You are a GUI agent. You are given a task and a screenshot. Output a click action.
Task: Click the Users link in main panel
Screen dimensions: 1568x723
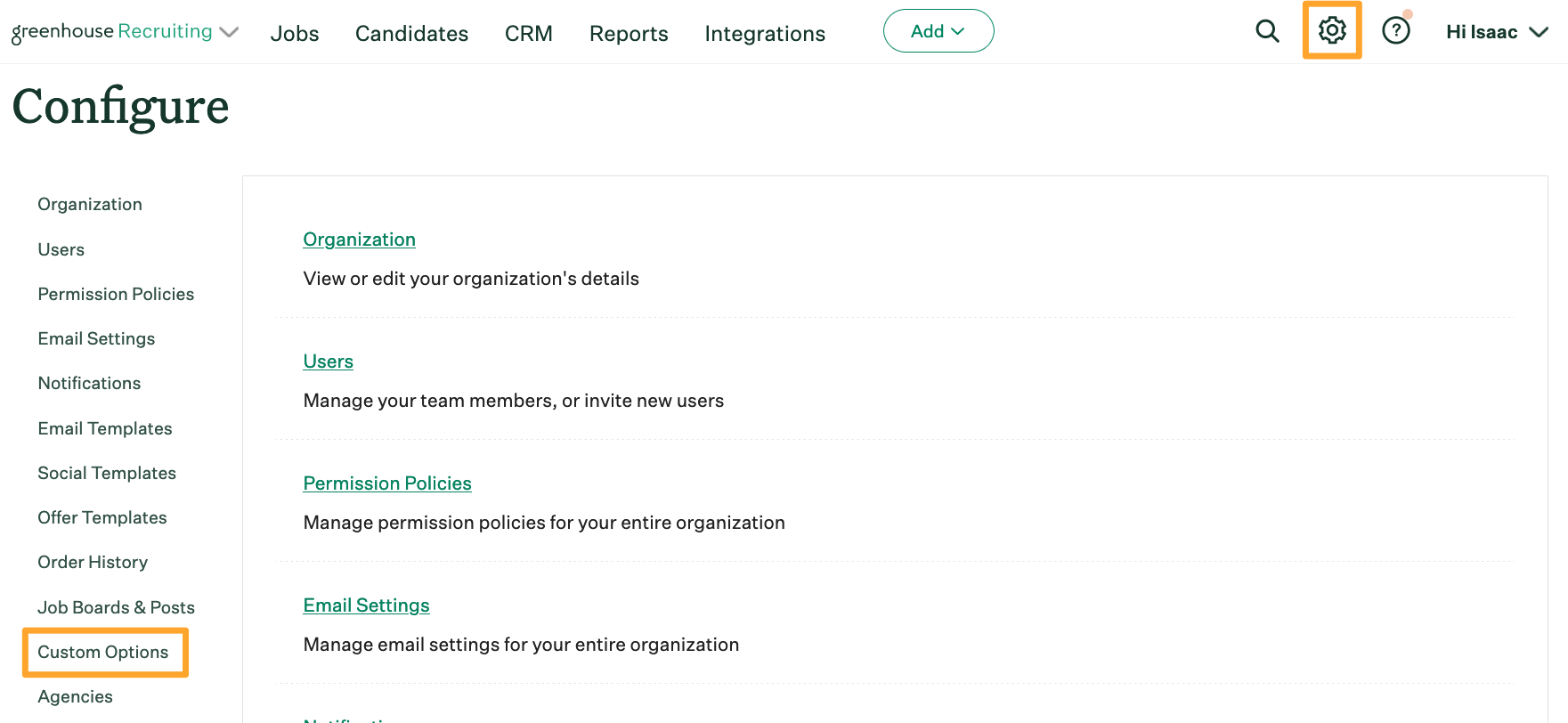tap(328, 361)
